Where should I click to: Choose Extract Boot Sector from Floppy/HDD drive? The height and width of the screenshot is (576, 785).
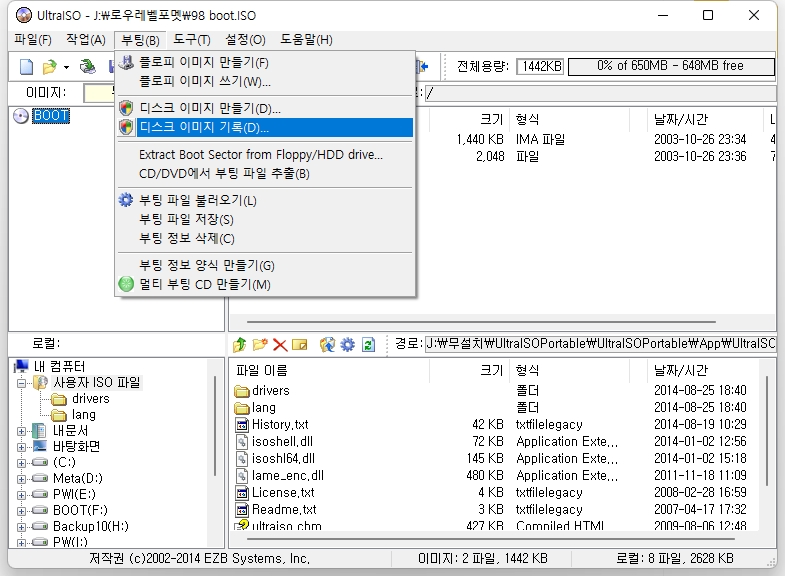click(x=265, y=155)
